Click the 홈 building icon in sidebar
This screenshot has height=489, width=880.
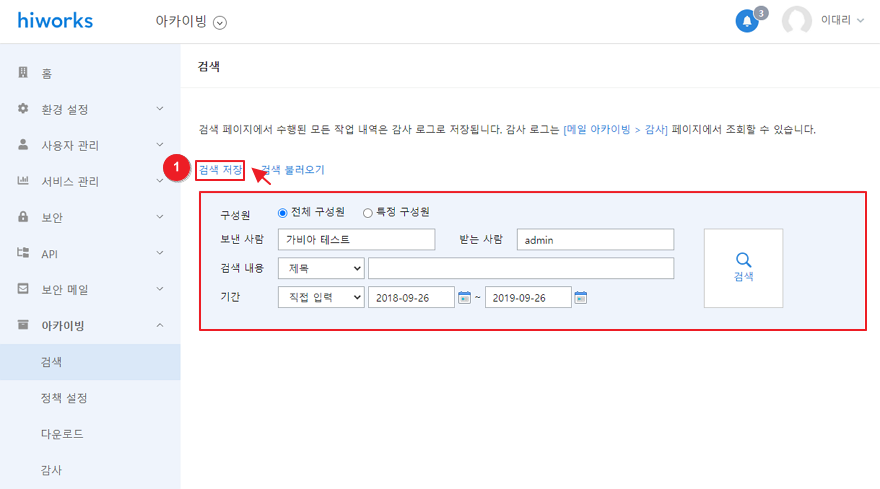point(23,72)
